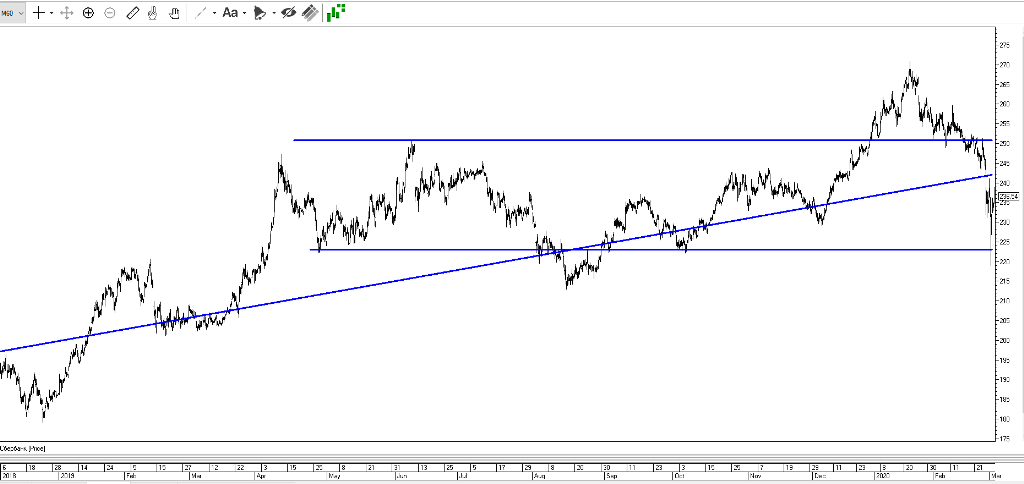Click the zoom in magnifier icon
Screen dimensions: 1024x484
point(88,13)
